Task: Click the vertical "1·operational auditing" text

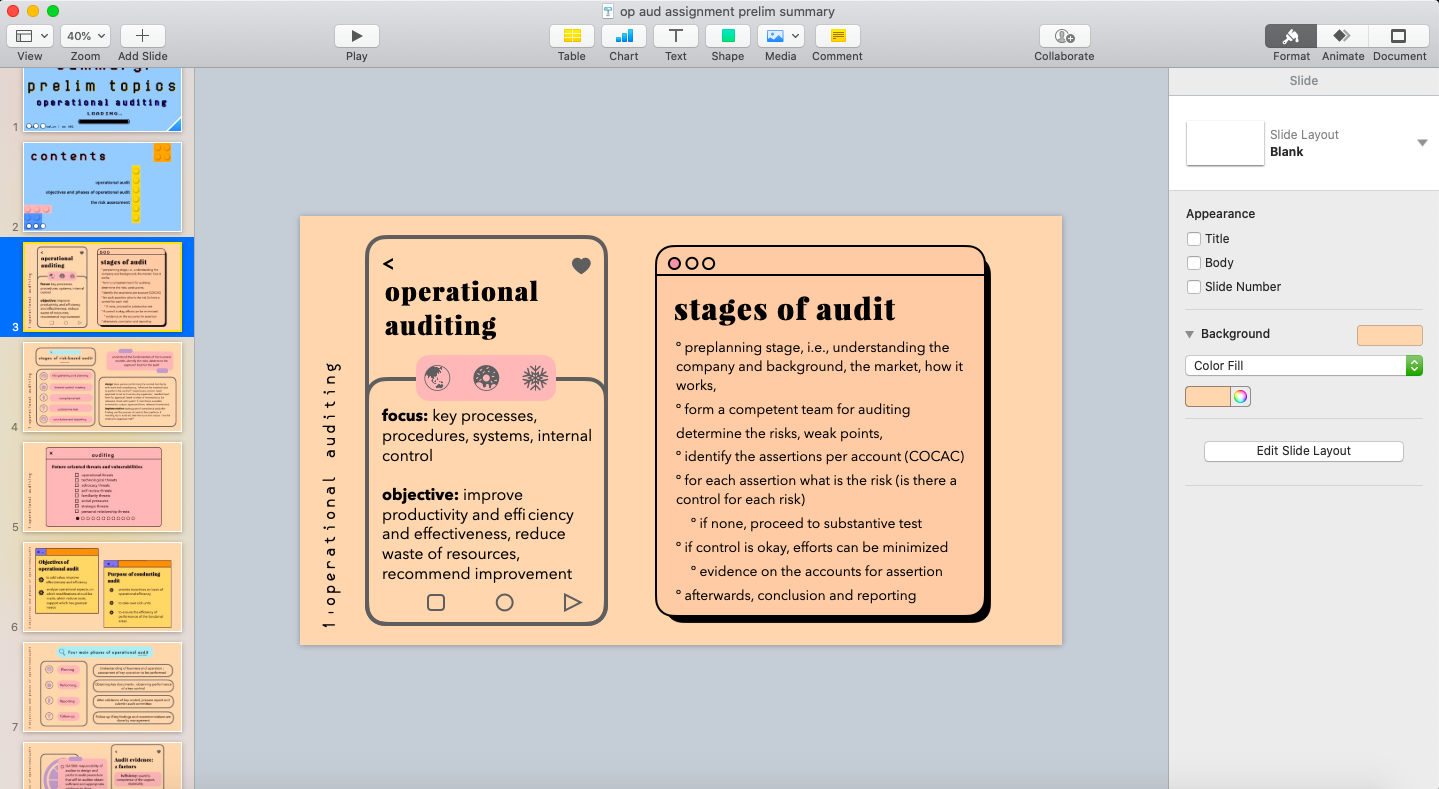Action: pyautogui.click(x=330, y=494)
